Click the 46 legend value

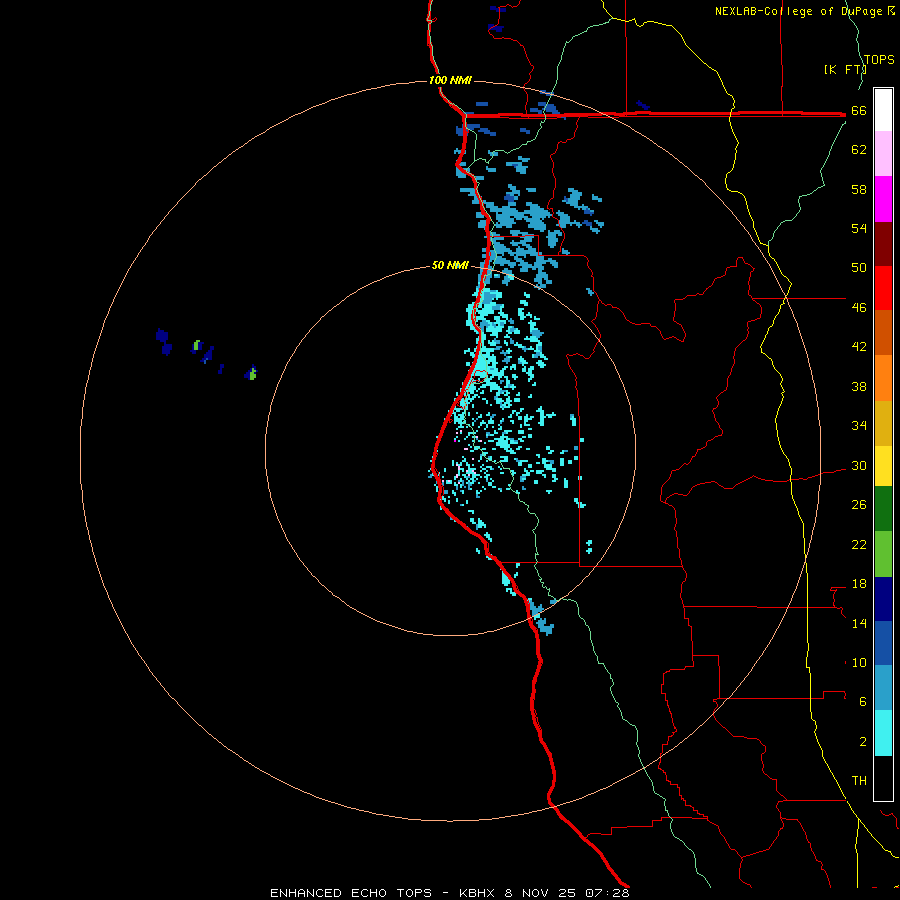point(859,308)
